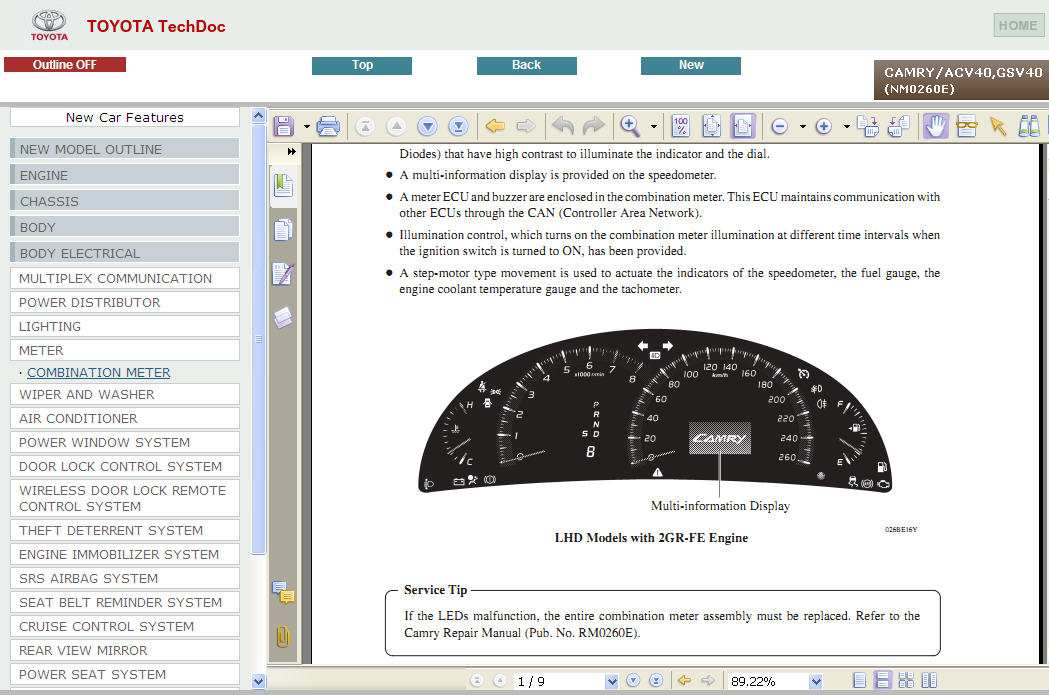Toggle the Outline OFF button

coord(65,65)
